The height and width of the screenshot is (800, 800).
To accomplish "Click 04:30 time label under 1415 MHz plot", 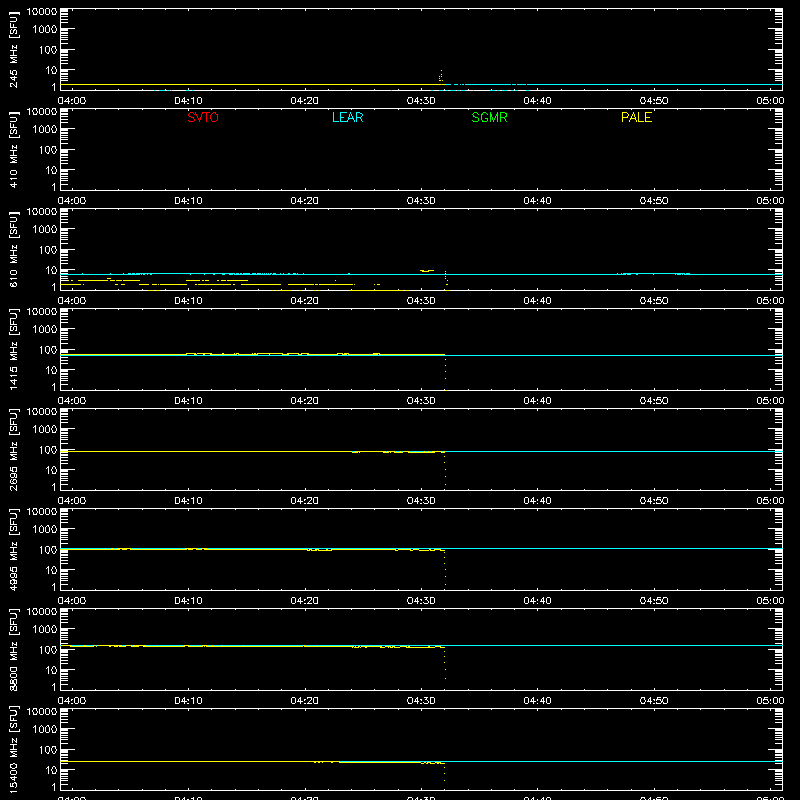I will coord(421,401).
